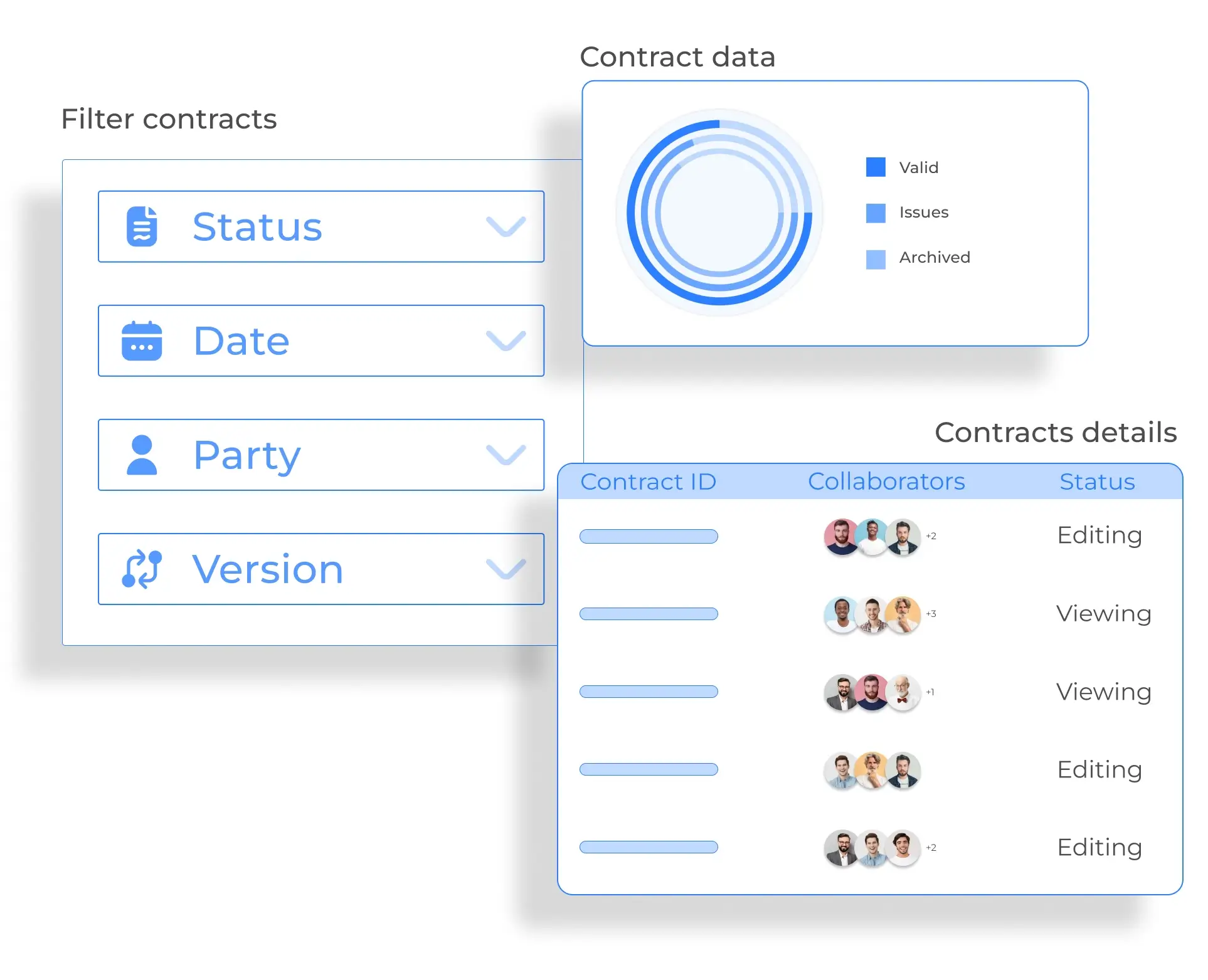1208x980 pixels.
Task: Open the Version dropdown arrow
Action: pos(506,569)
